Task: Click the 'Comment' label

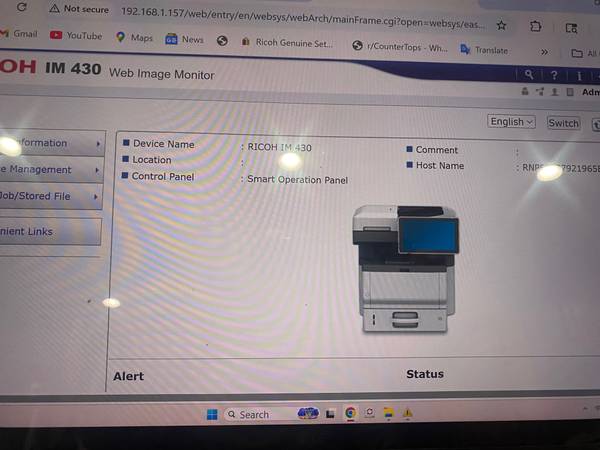Action: tap(437, 150)
